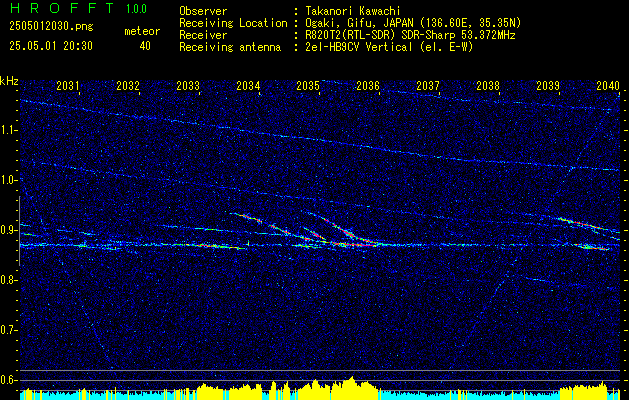Click version number 1.0.0

(x=136, y=9)
